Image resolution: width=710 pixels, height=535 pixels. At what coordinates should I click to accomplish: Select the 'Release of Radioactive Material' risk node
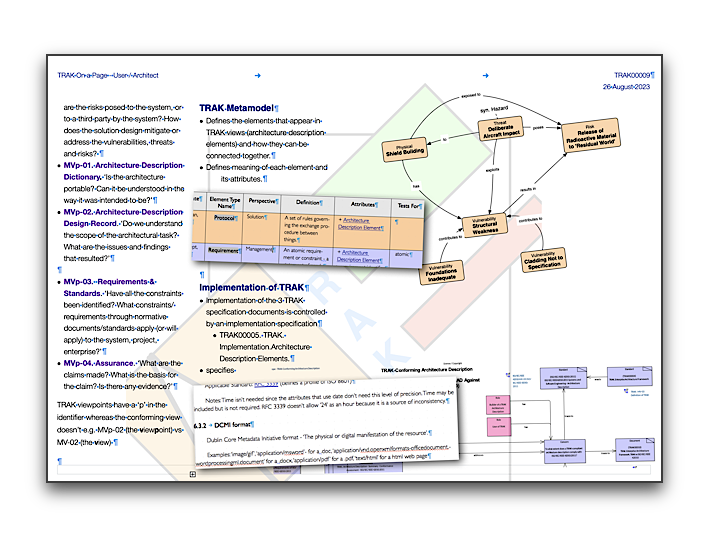(591, 135)
